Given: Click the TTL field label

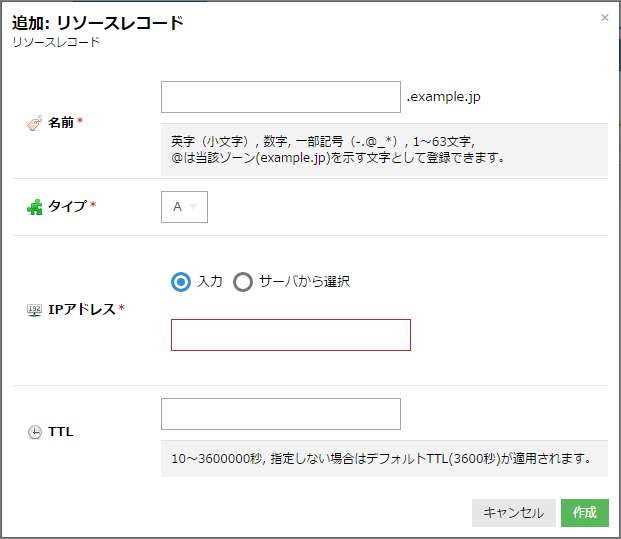Looking at the screenshot, I should 61,432.
